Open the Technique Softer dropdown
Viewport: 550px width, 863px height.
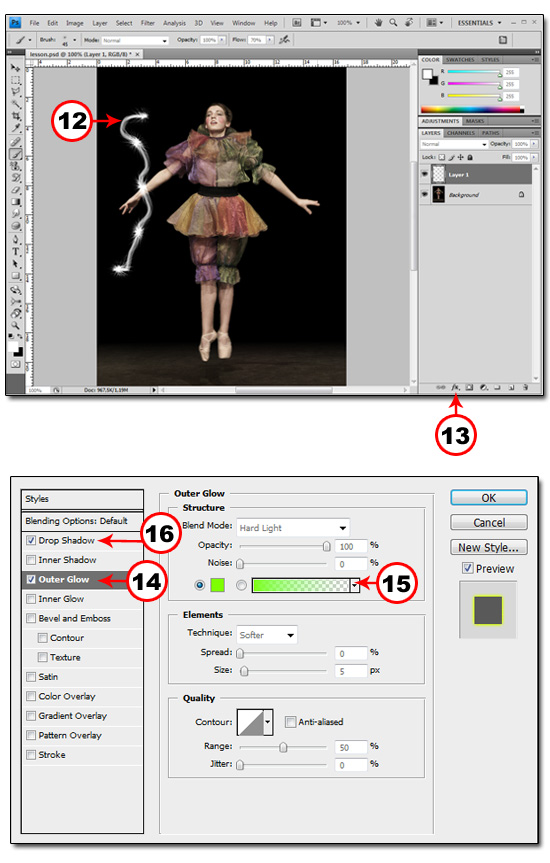pyautogui.click(x=267, y=635)
